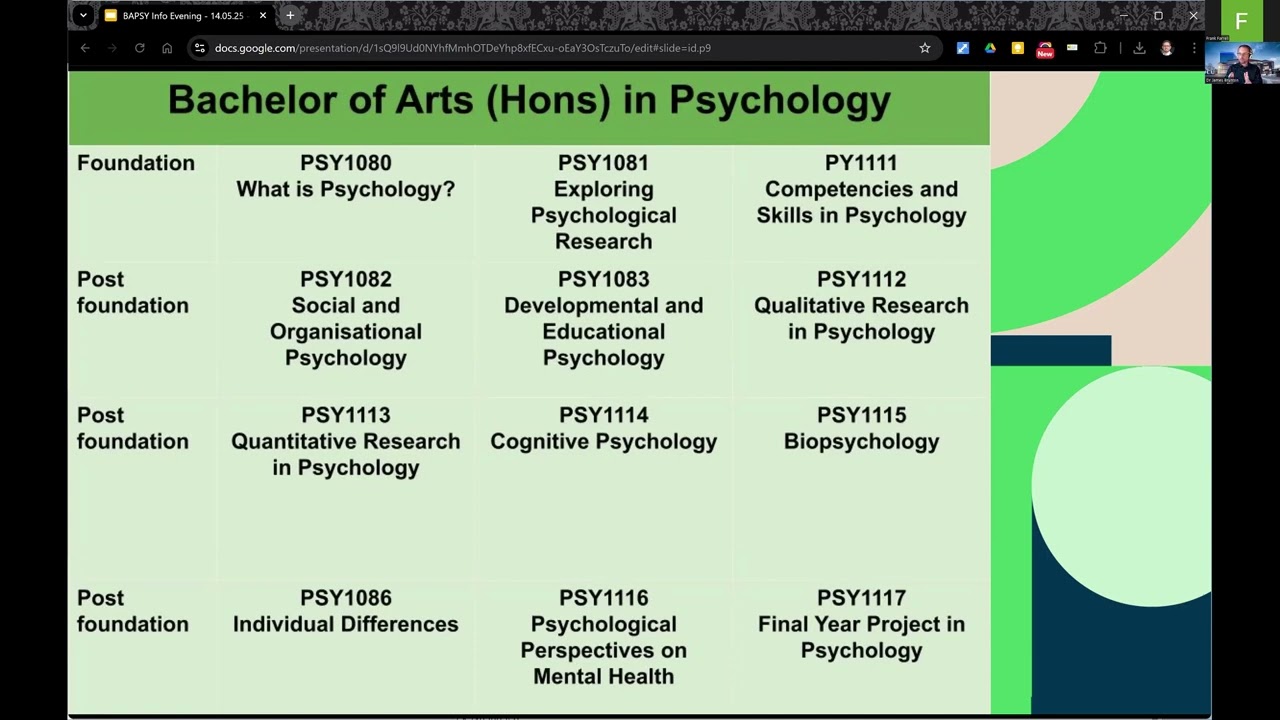The width and height of the screenshot is (1280, 720).
Task: Click Post foundation label beside PSY1082
Action: pyautogui.click(x=132, y=292)
